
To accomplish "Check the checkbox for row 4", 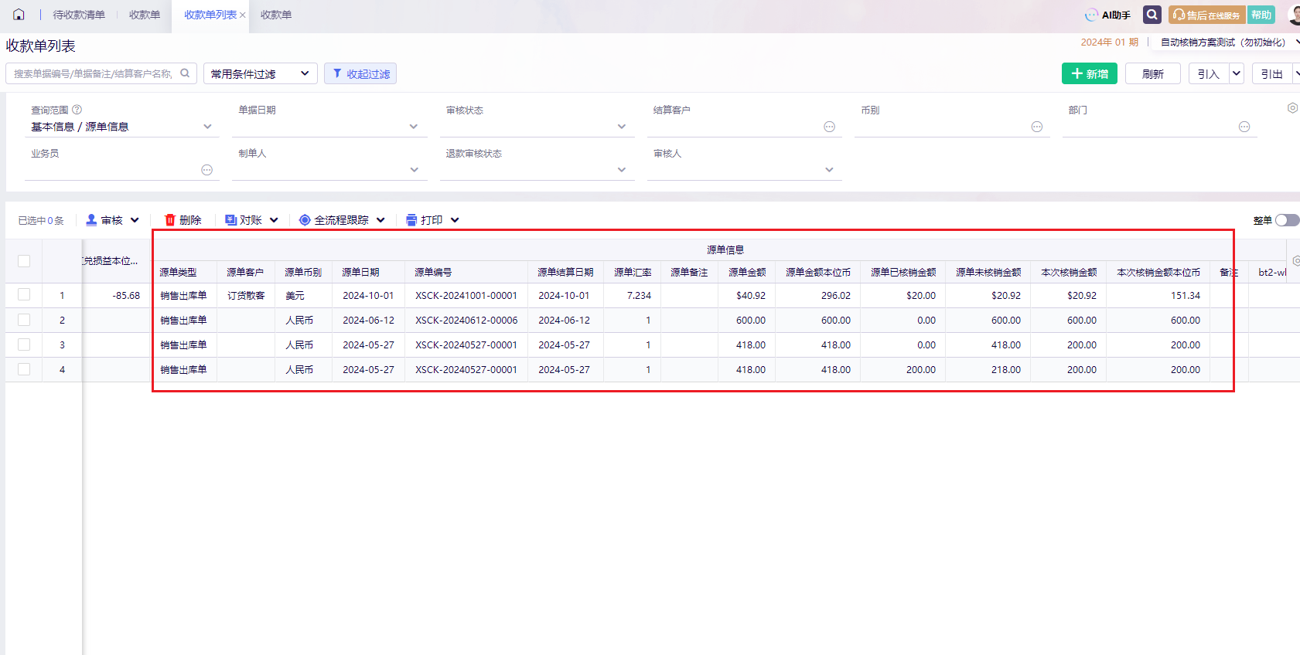I will [x=24, y=369].
